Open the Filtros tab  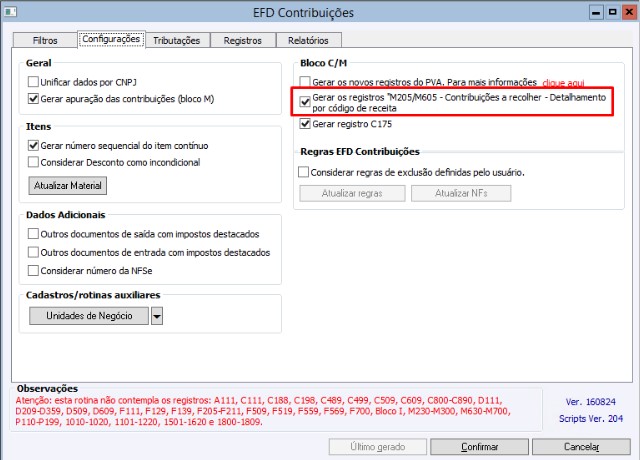[x=45, y=40]
